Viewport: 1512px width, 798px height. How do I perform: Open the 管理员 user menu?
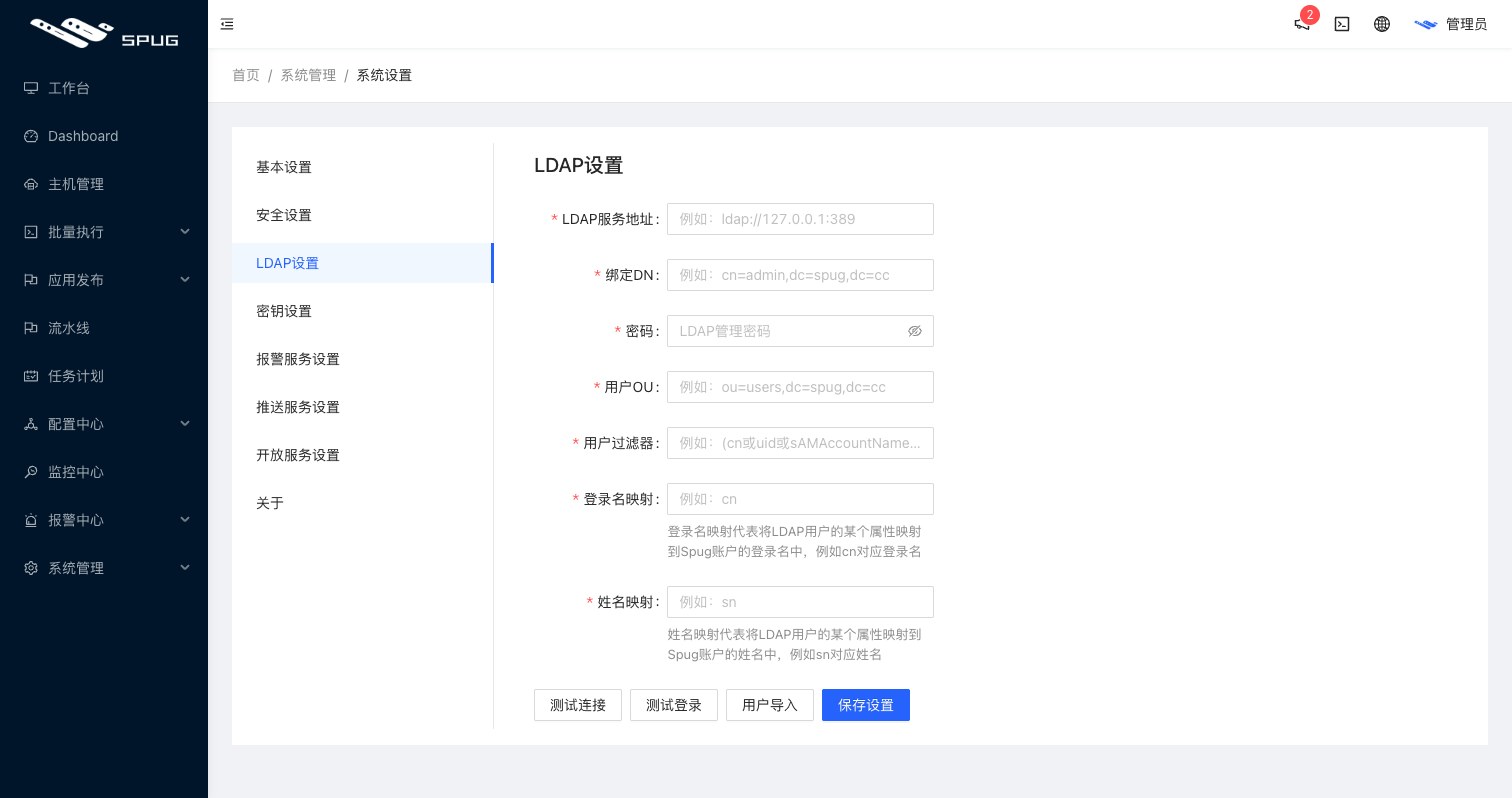[1451, 24]
